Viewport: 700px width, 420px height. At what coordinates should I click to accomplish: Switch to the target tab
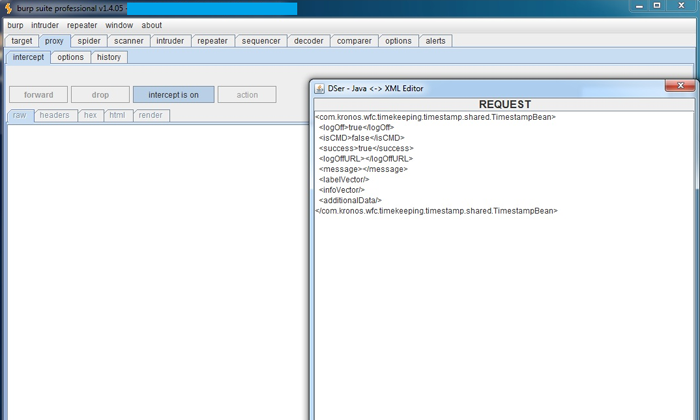pos(22,41)
